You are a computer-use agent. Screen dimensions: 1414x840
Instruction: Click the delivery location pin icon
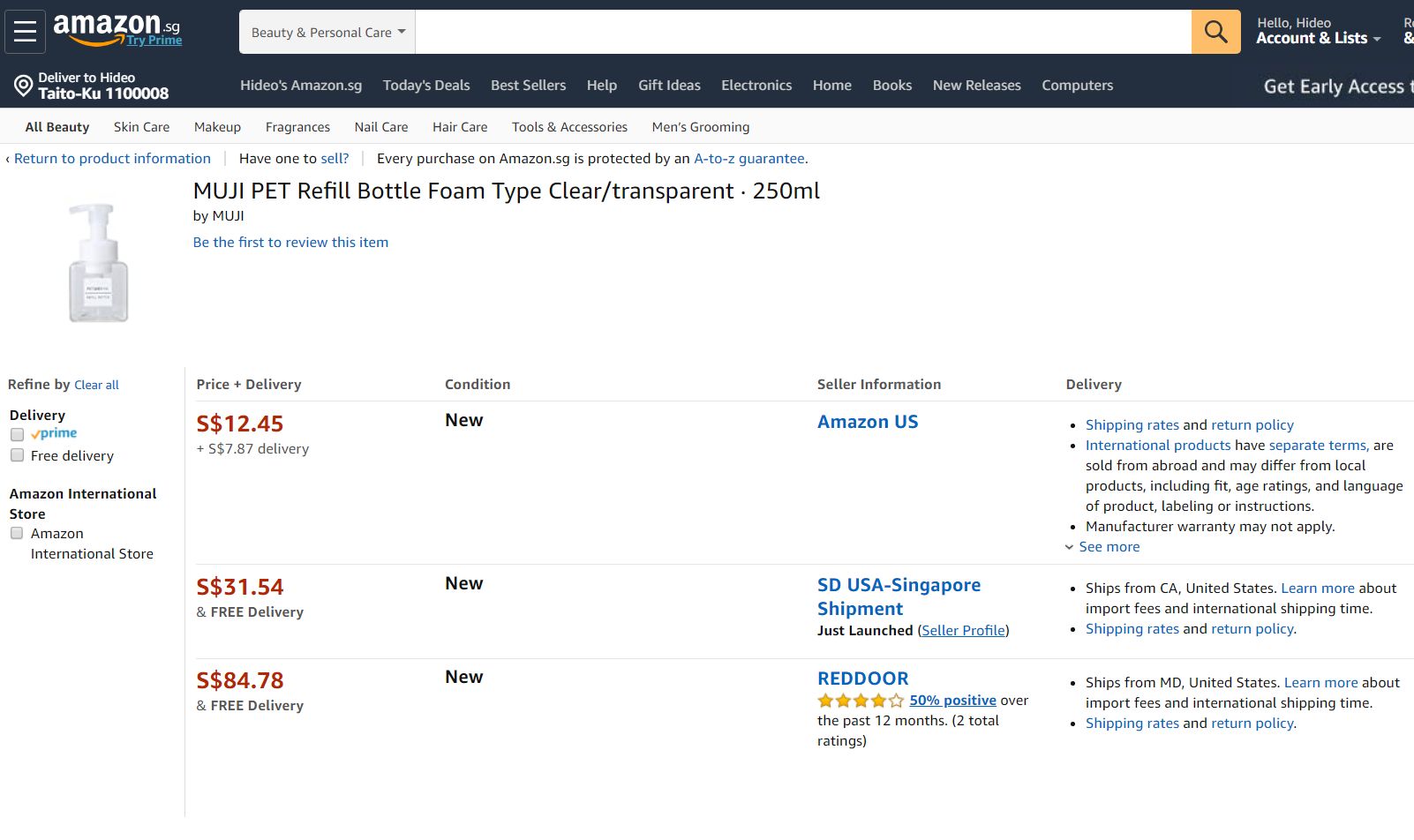[x=23, y=86]
